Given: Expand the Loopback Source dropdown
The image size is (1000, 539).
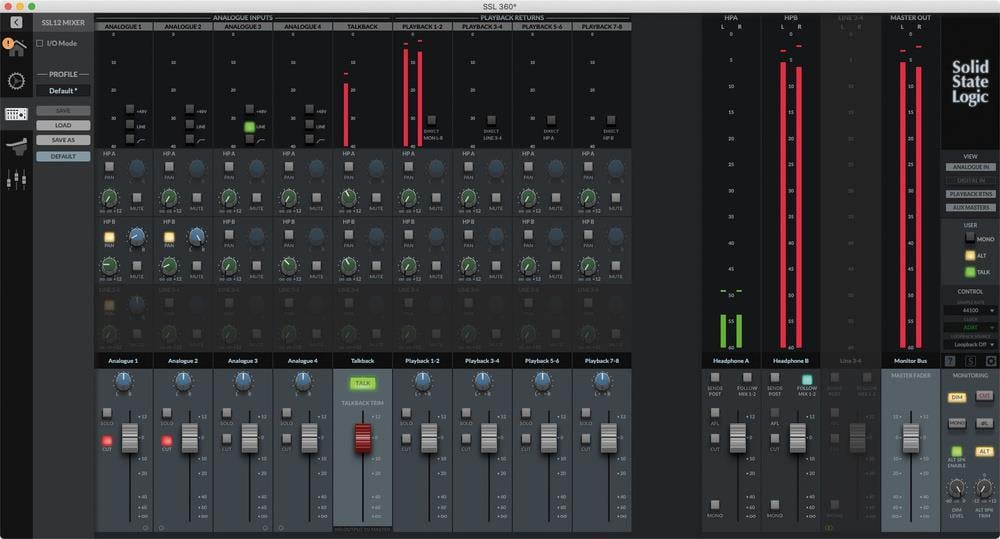Looking at the screenshot, I should point(971,343).
